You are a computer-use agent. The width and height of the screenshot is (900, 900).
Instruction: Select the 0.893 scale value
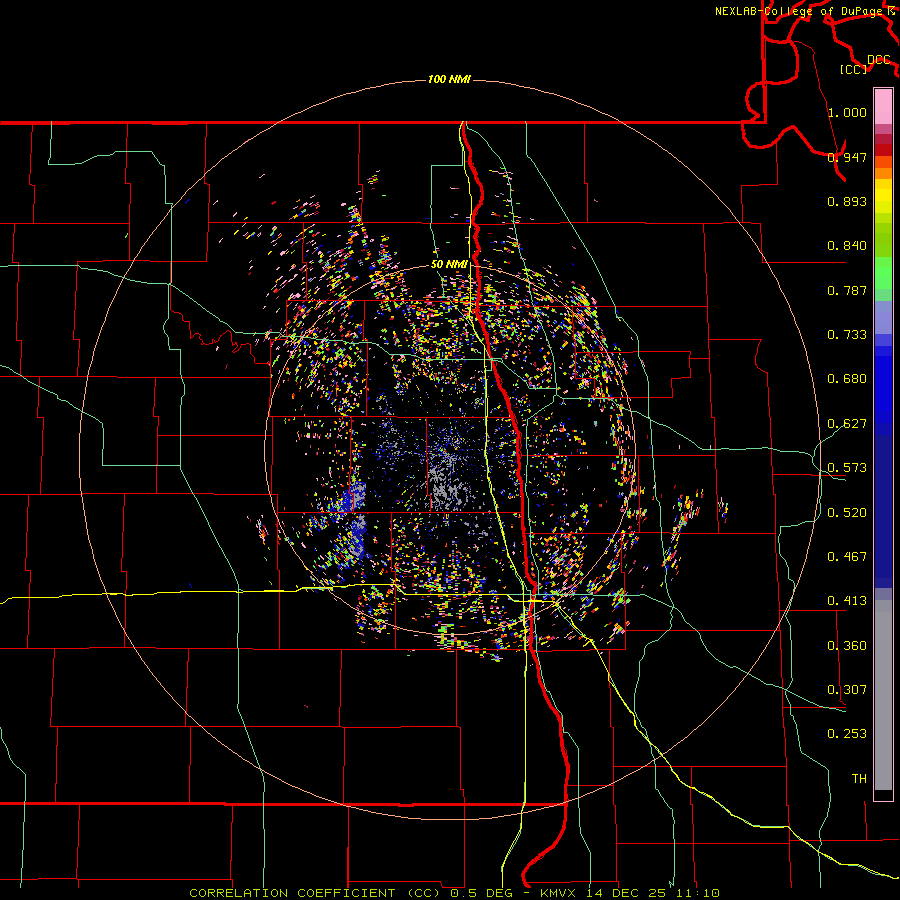click(847, 201)
